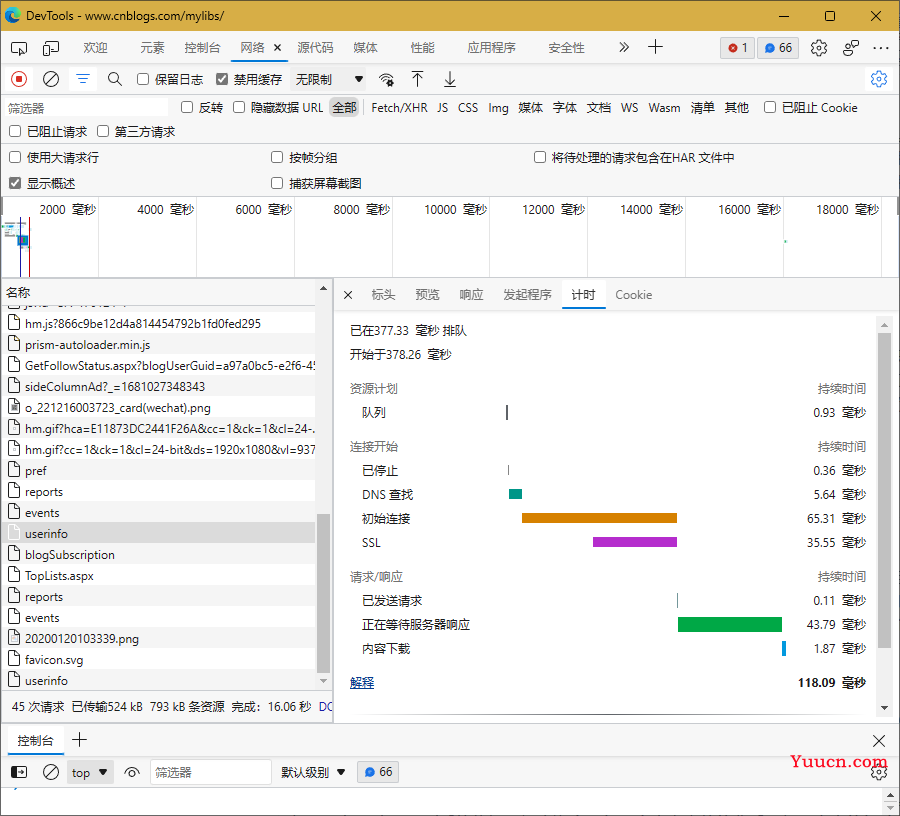Switch to 控制台 tab in top bar
Image resolution: width=900 pixels, height=816 pixels.
pos(202,48)
